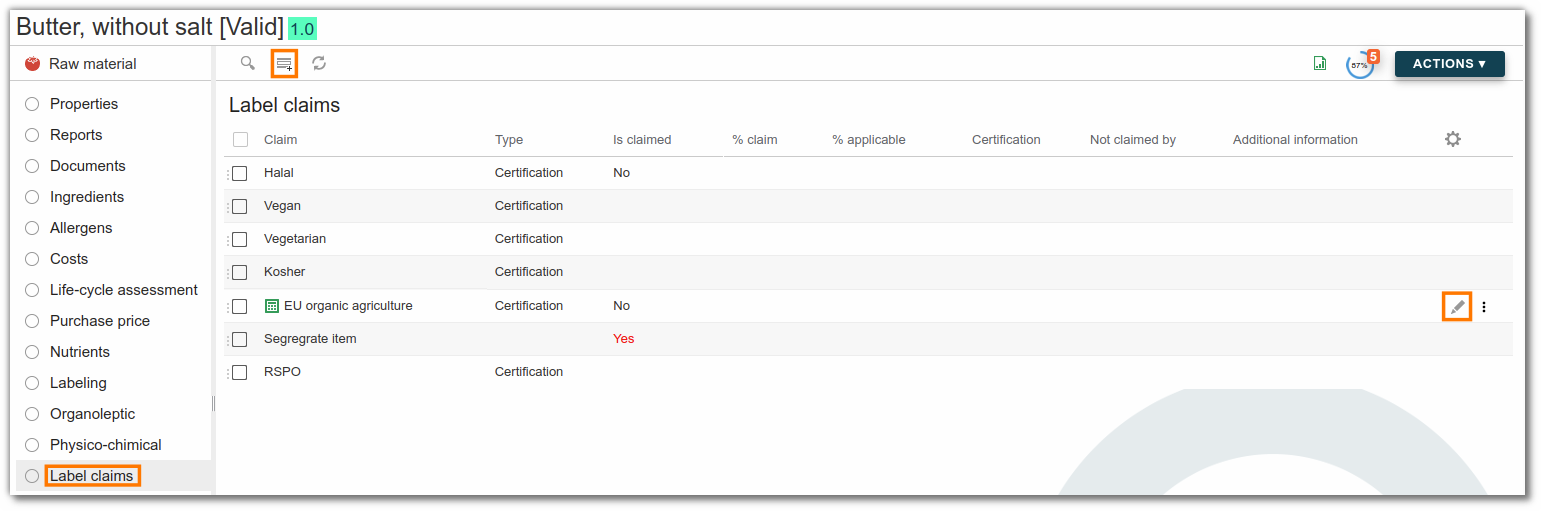Viewport: 1541px width, 511px height.
Task: Check the Kosher row checkbox
Action: click(239, 272)
